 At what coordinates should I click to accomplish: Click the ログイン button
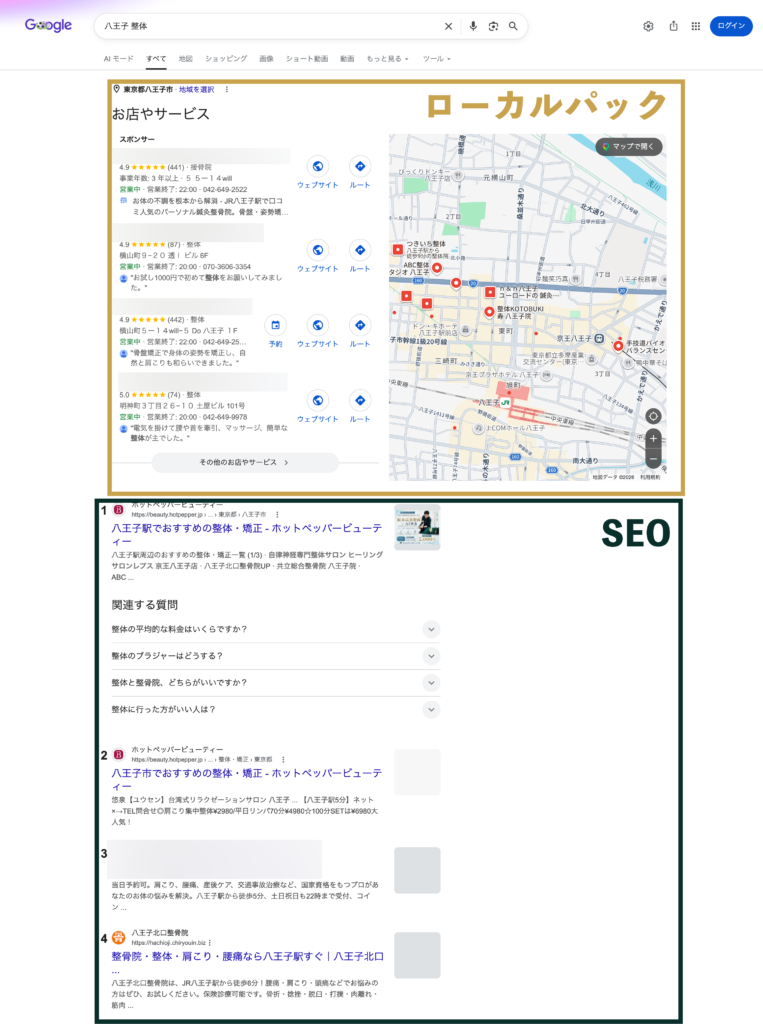coord(731,26)
